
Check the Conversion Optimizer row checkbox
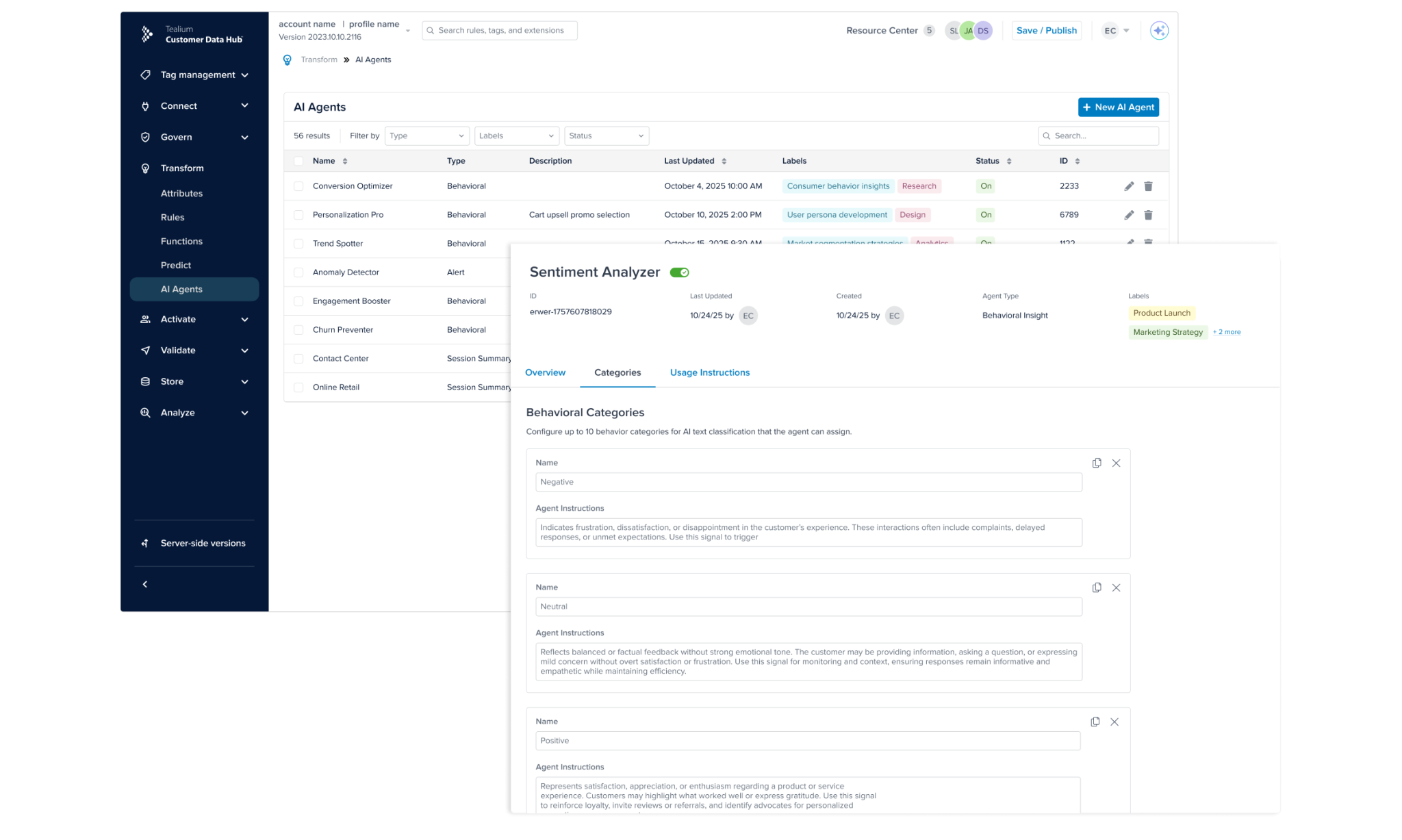[x=298, y=186]
